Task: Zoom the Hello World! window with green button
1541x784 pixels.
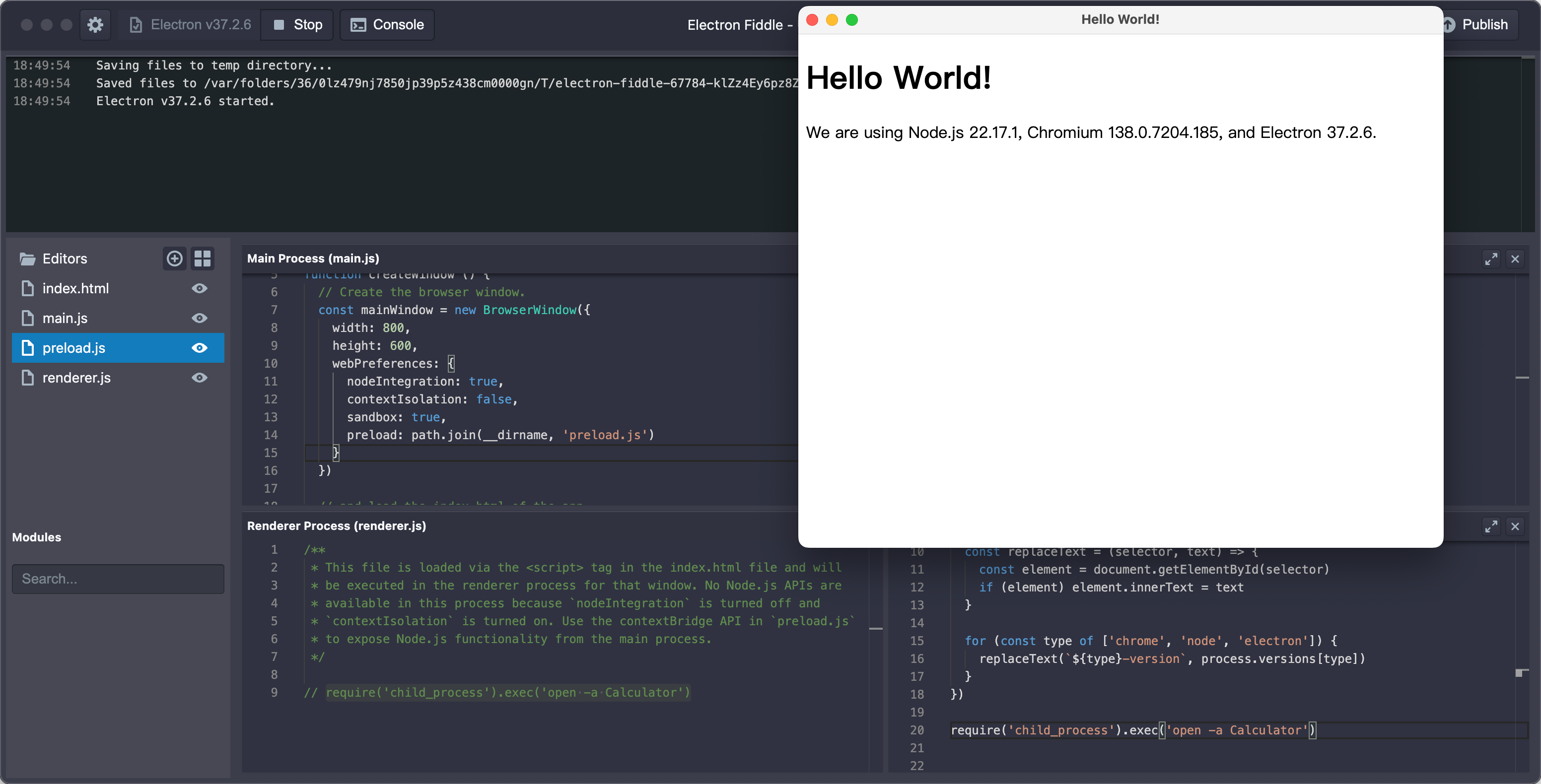Action: click(x=852, y=20)
